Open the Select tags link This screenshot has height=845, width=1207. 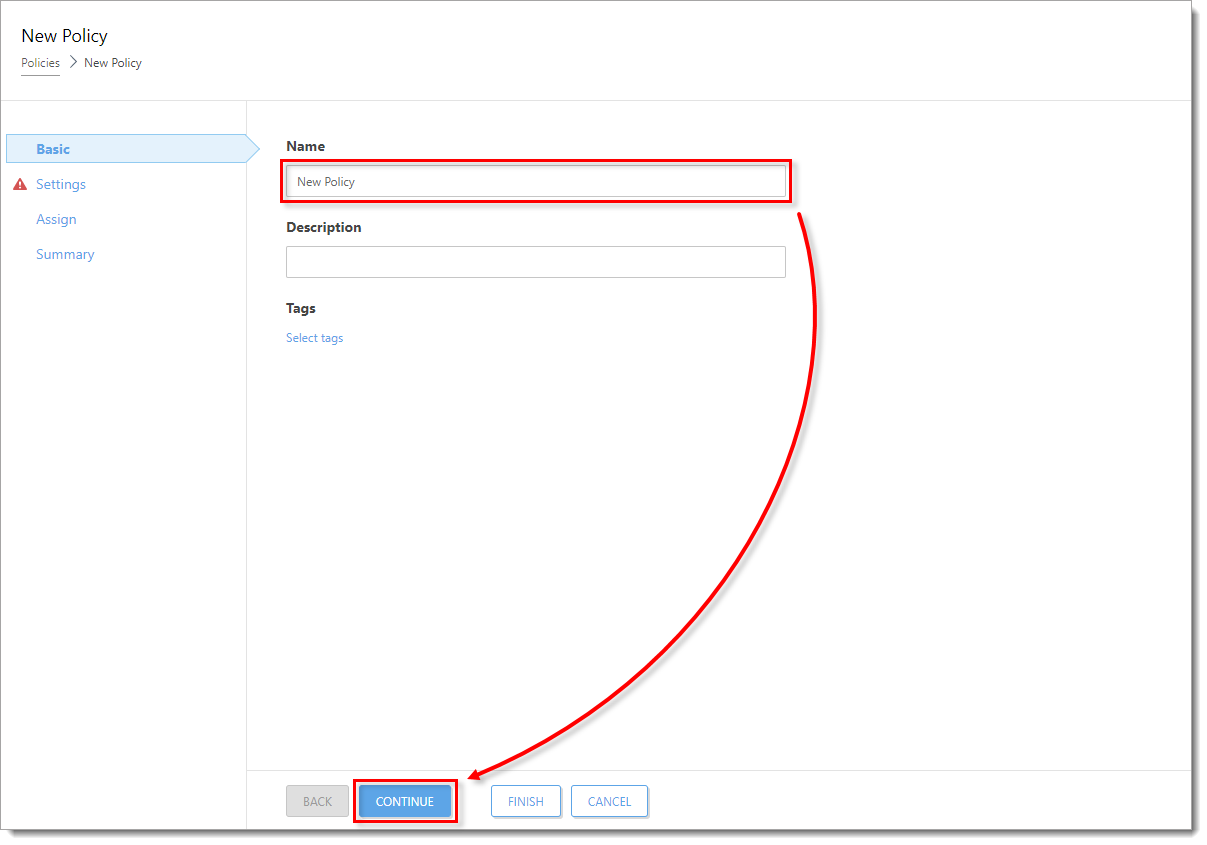pyautogui.click(x=314, y=338)
